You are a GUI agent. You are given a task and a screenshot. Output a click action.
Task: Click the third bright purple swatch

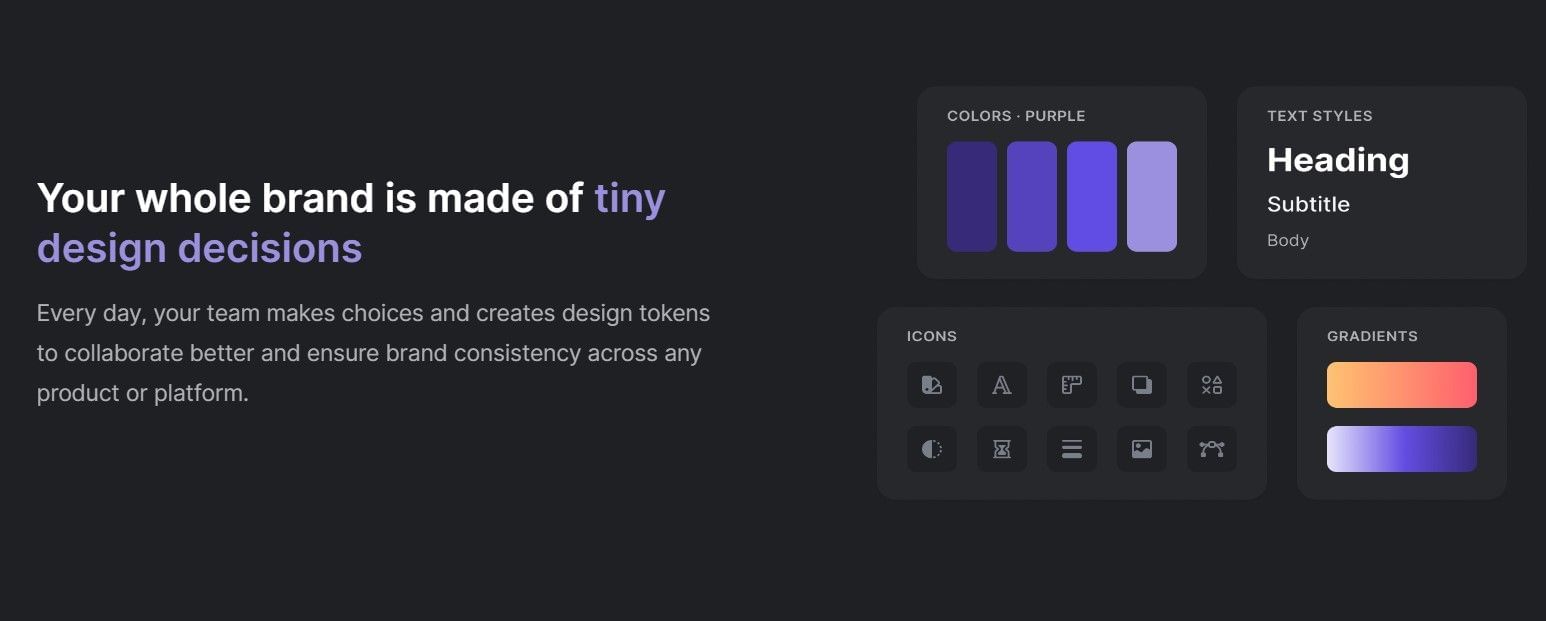click(1092, 196)
